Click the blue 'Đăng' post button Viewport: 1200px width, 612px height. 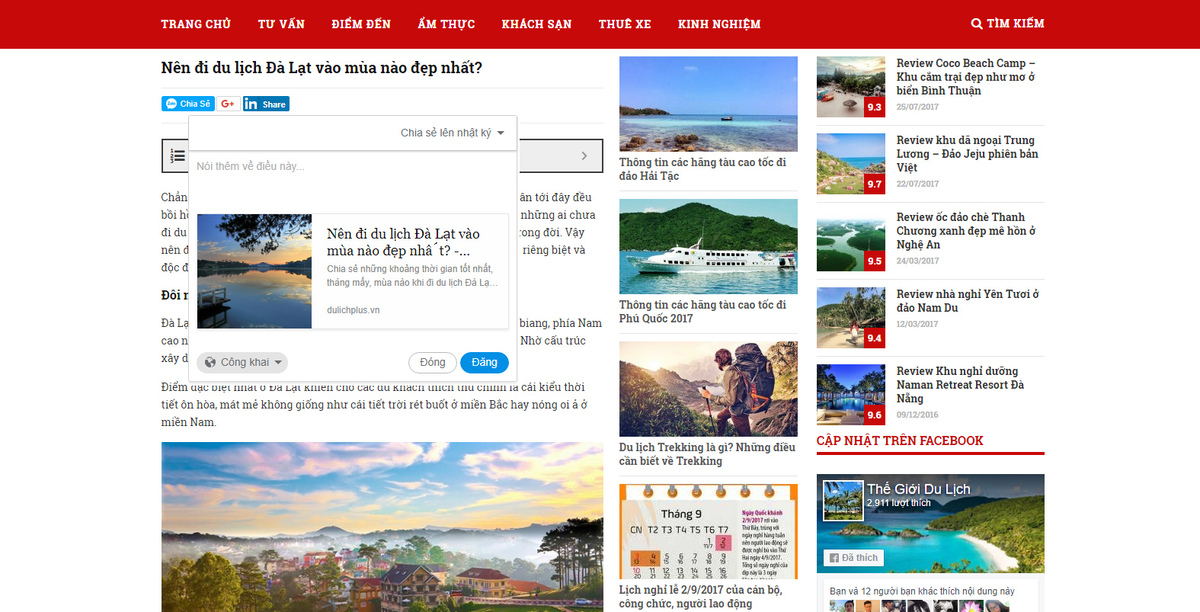(x=485, y=362)
